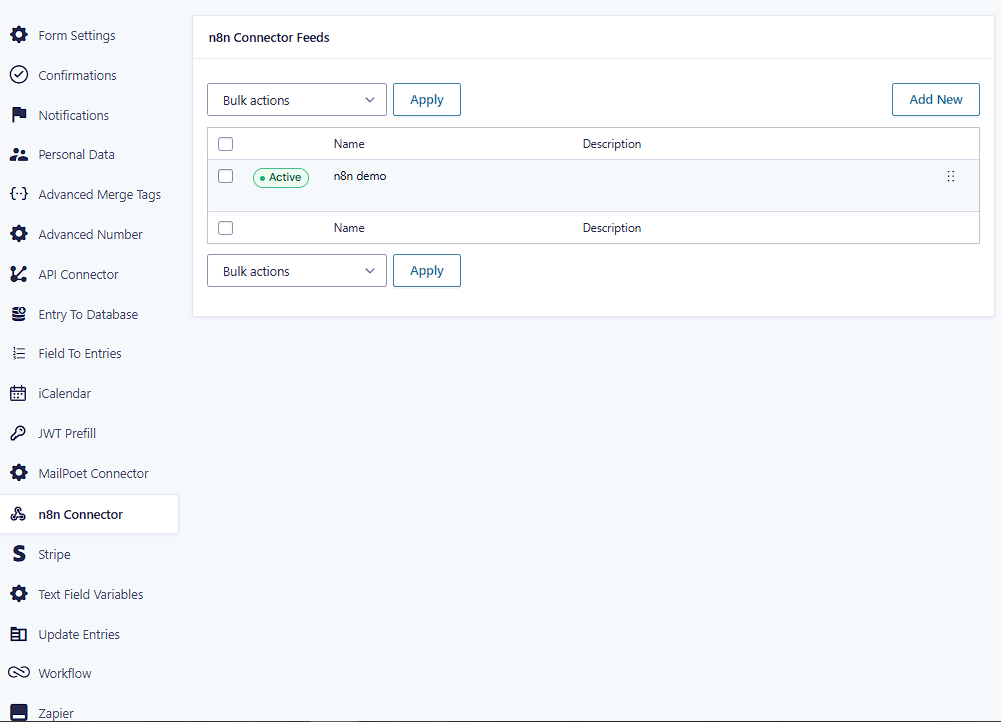Switch to Form Settings
The image size is (1001, 722).
pos(75,35)
